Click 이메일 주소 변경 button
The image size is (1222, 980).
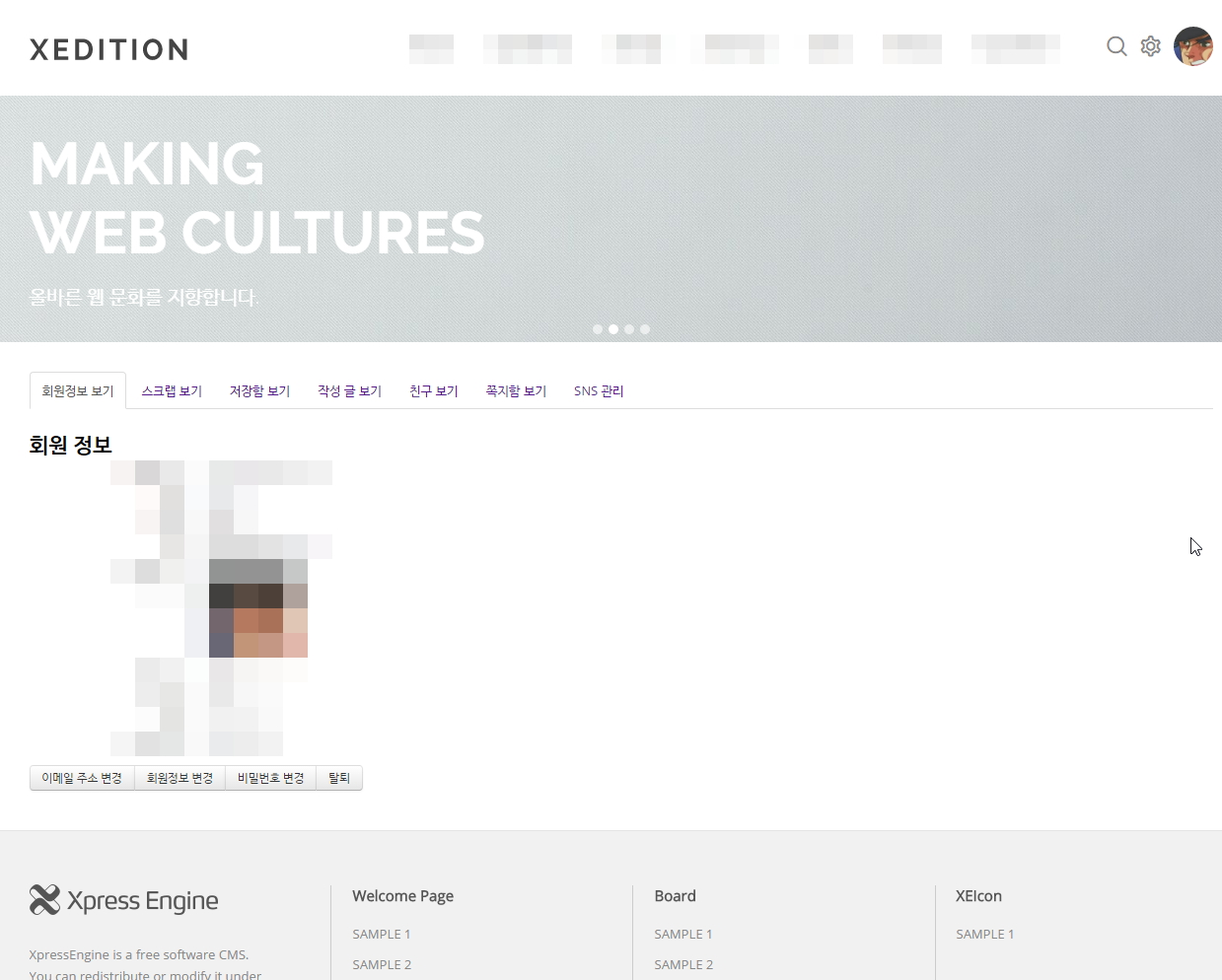tap(82, 778)
